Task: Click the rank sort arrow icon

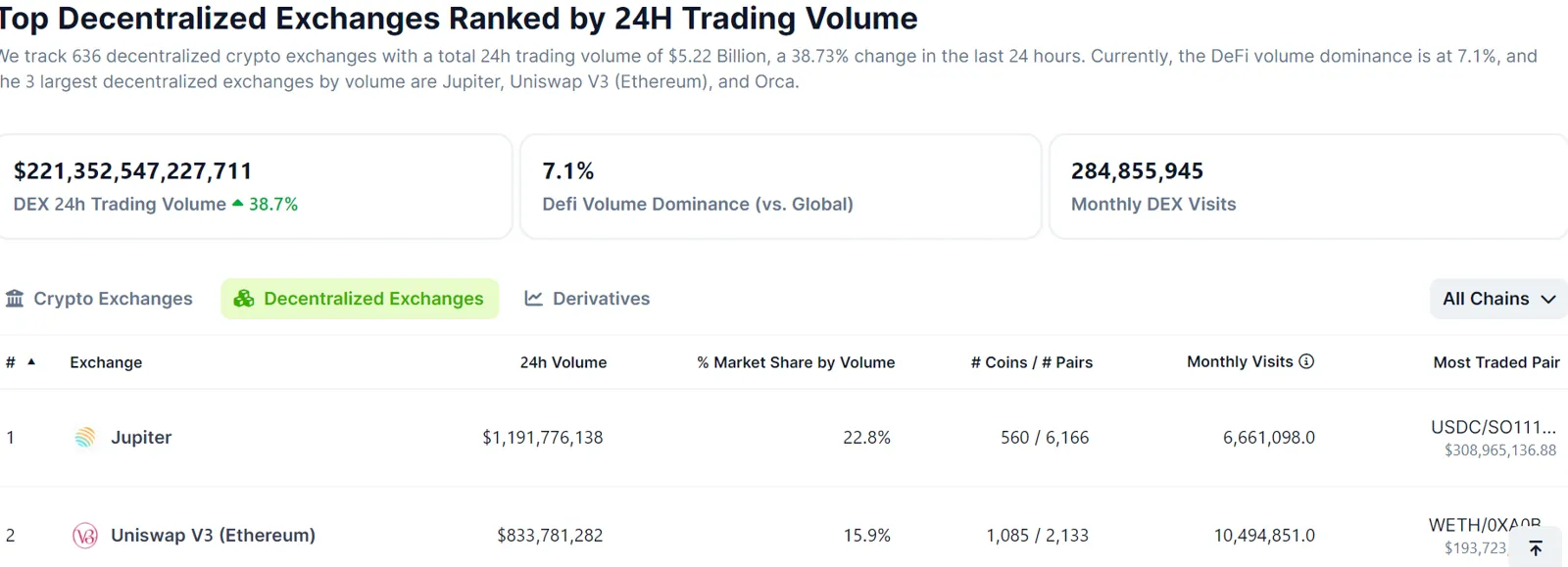Action: coord(31,361)
